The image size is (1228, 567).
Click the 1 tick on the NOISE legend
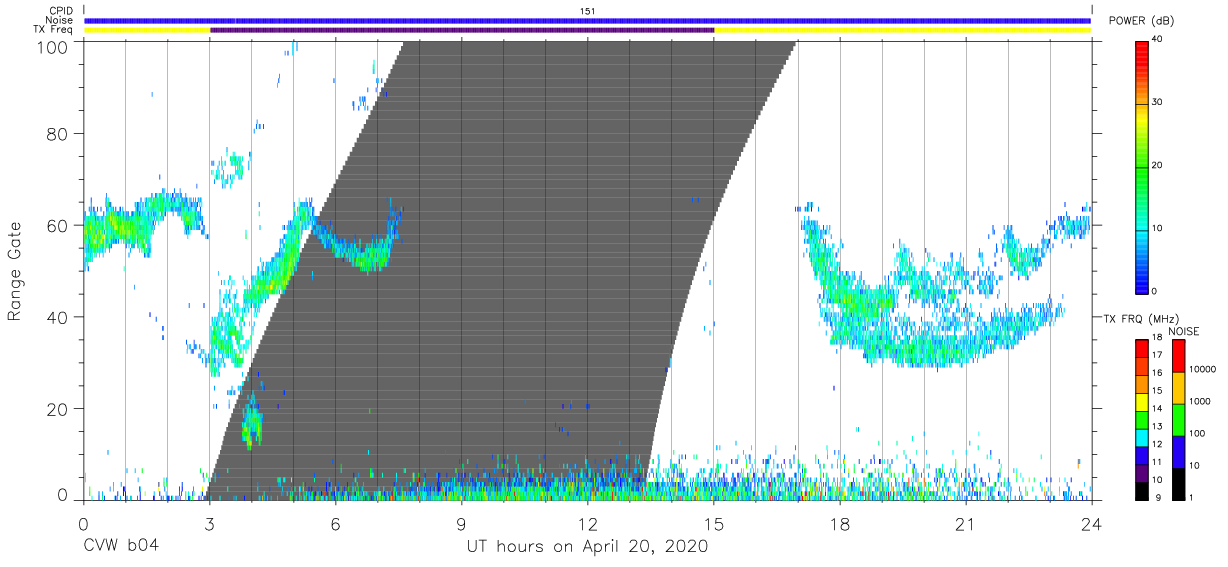1191,497
